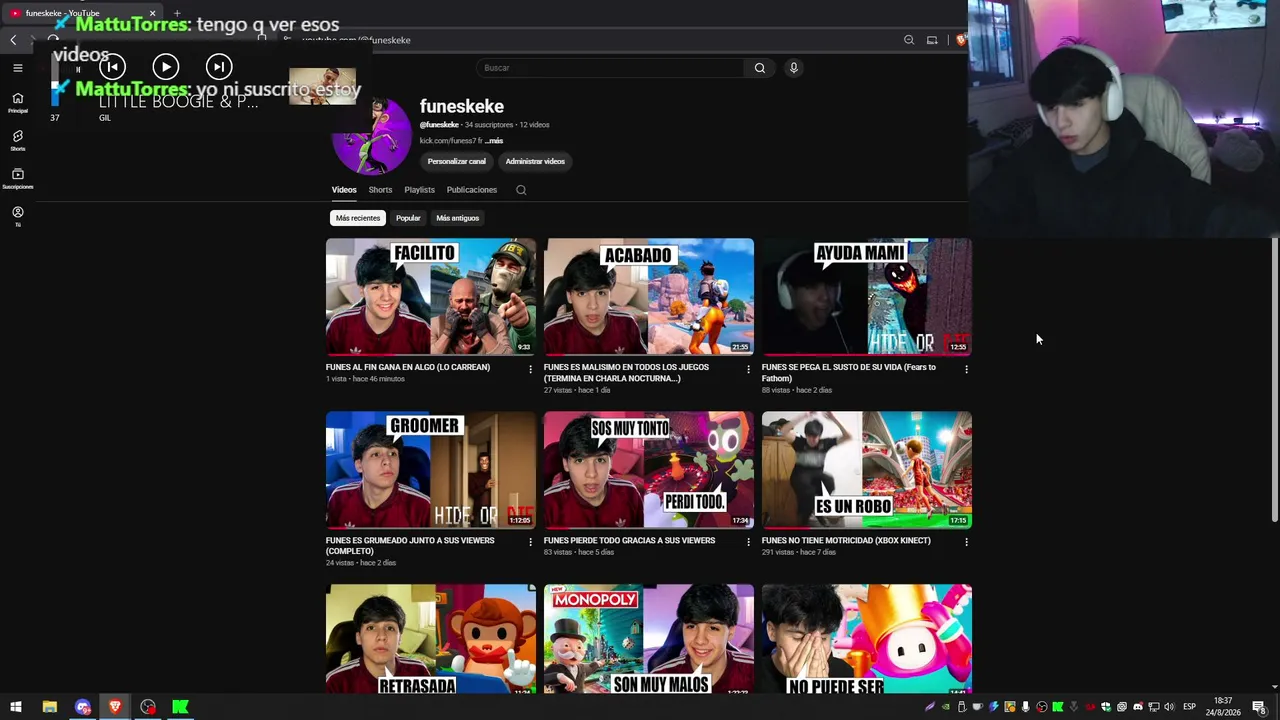Screen dimensions: 1280x720
Task: Open the Publicaciones channel tab
Action: coord(472,190)
